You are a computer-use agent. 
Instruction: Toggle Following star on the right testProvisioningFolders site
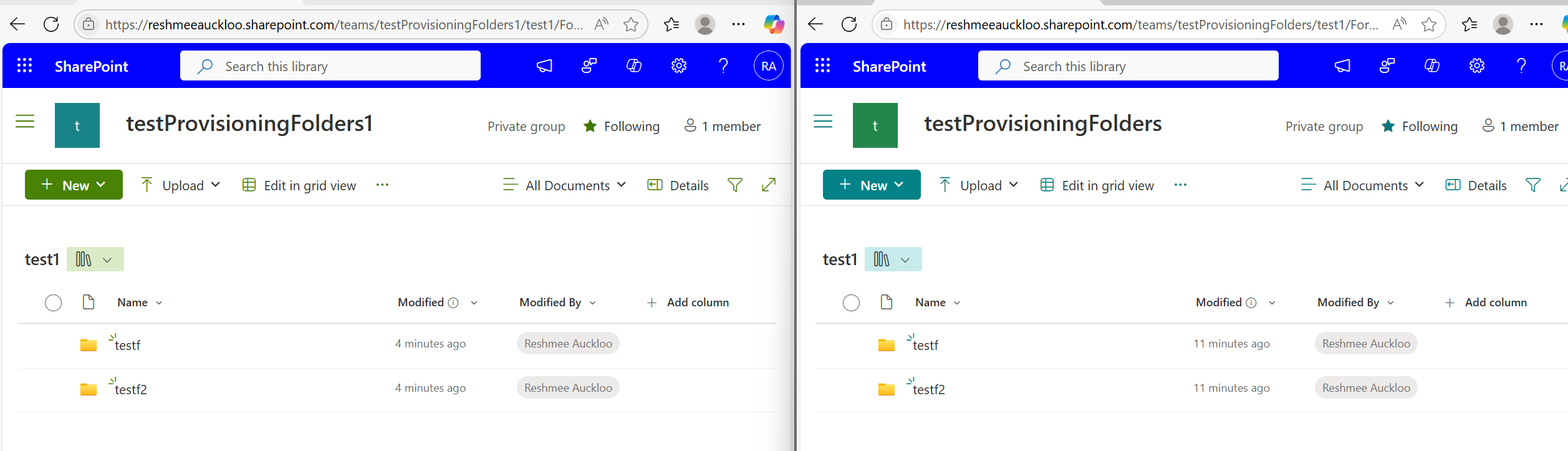1388,126
